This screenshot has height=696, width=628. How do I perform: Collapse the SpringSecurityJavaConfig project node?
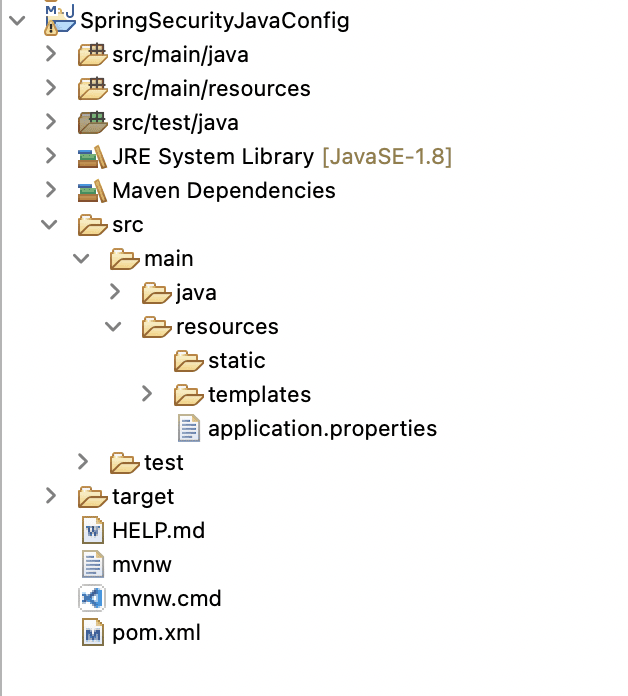[x=17, y=20]
